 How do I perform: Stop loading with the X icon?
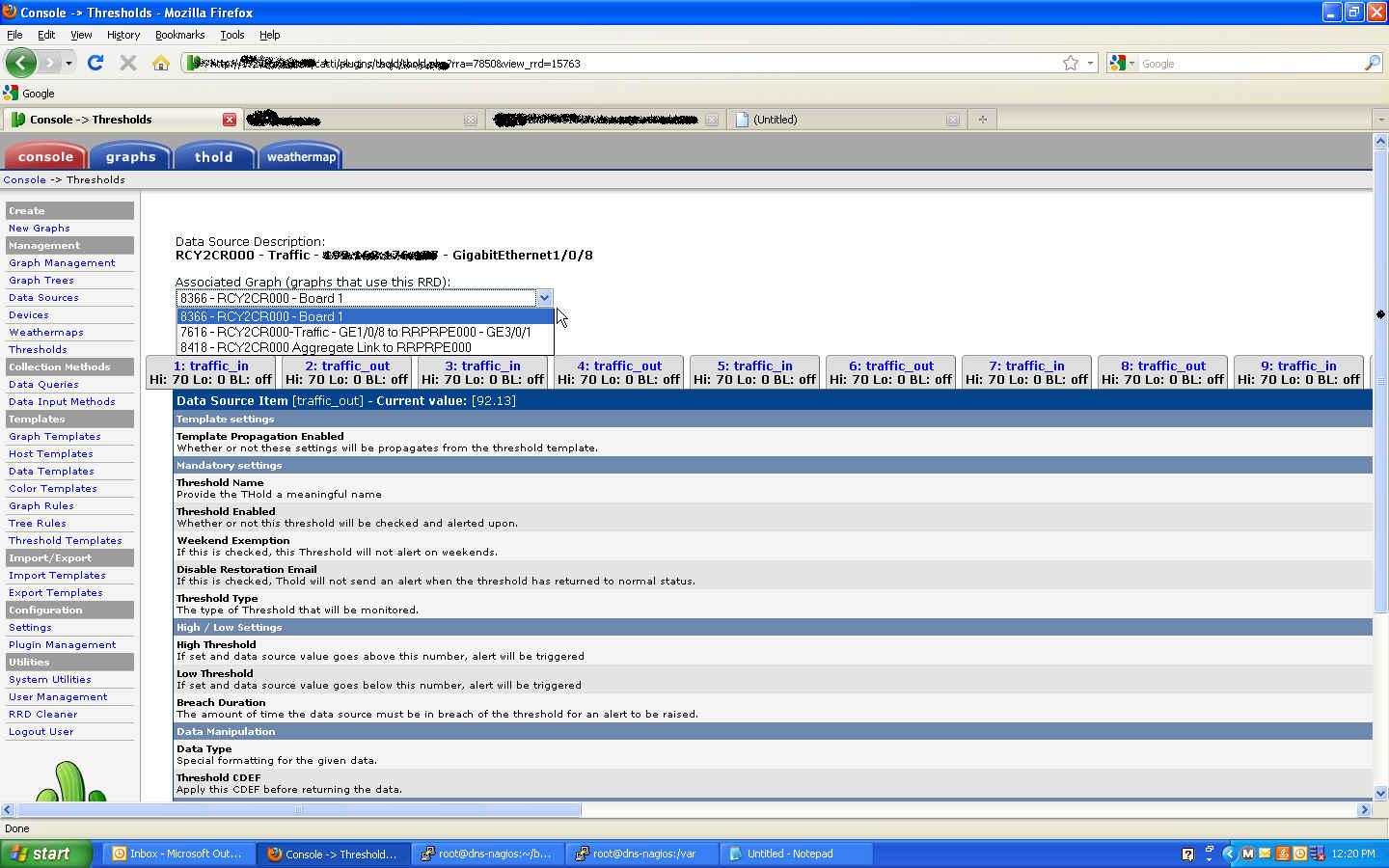(x=127, y=63)
